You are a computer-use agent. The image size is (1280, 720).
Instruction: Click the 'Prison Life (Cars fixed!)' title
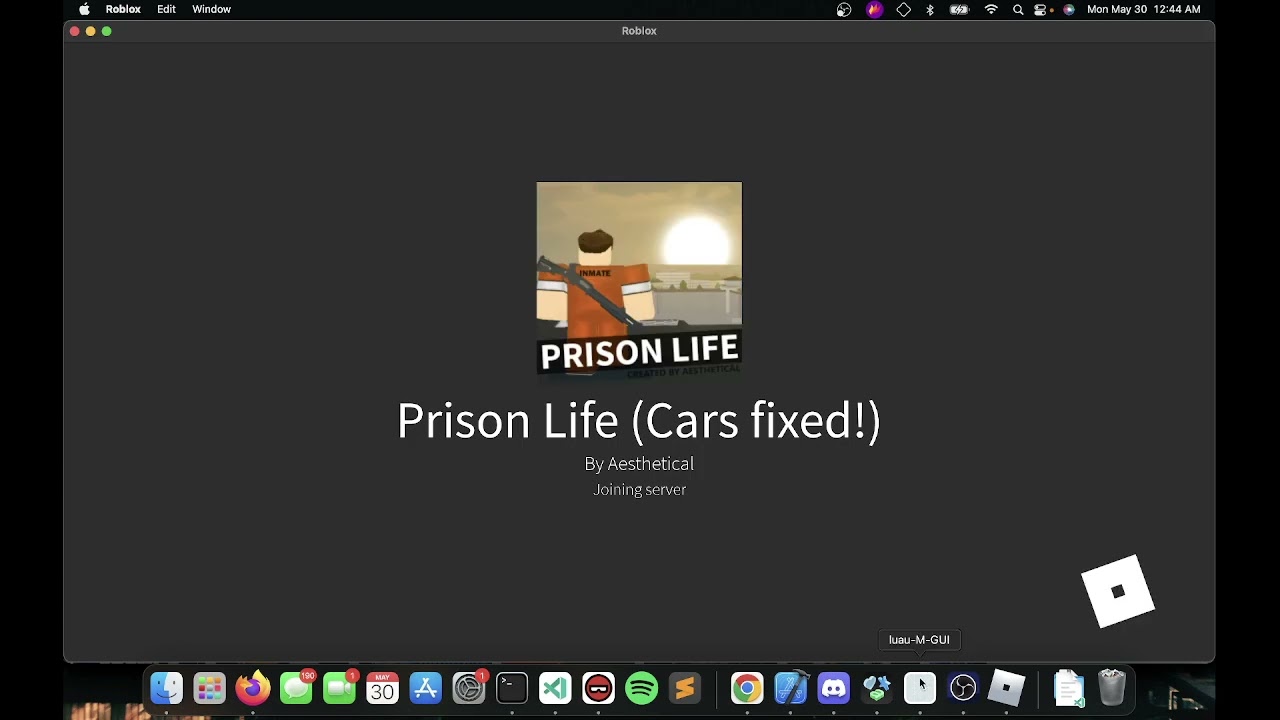(639, 421)
